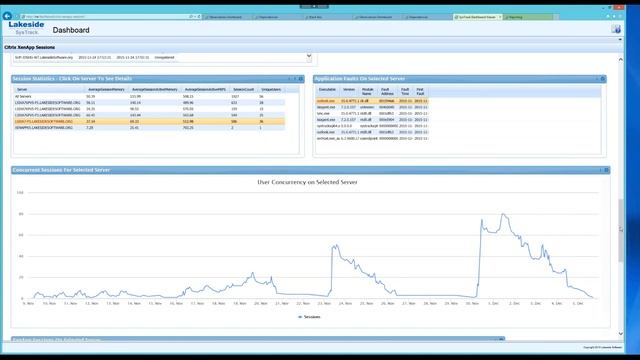Toggle the Sessions series in chart legend
Image resolution: width=640 pixels, height=360 pixels.
coord(309,317)
